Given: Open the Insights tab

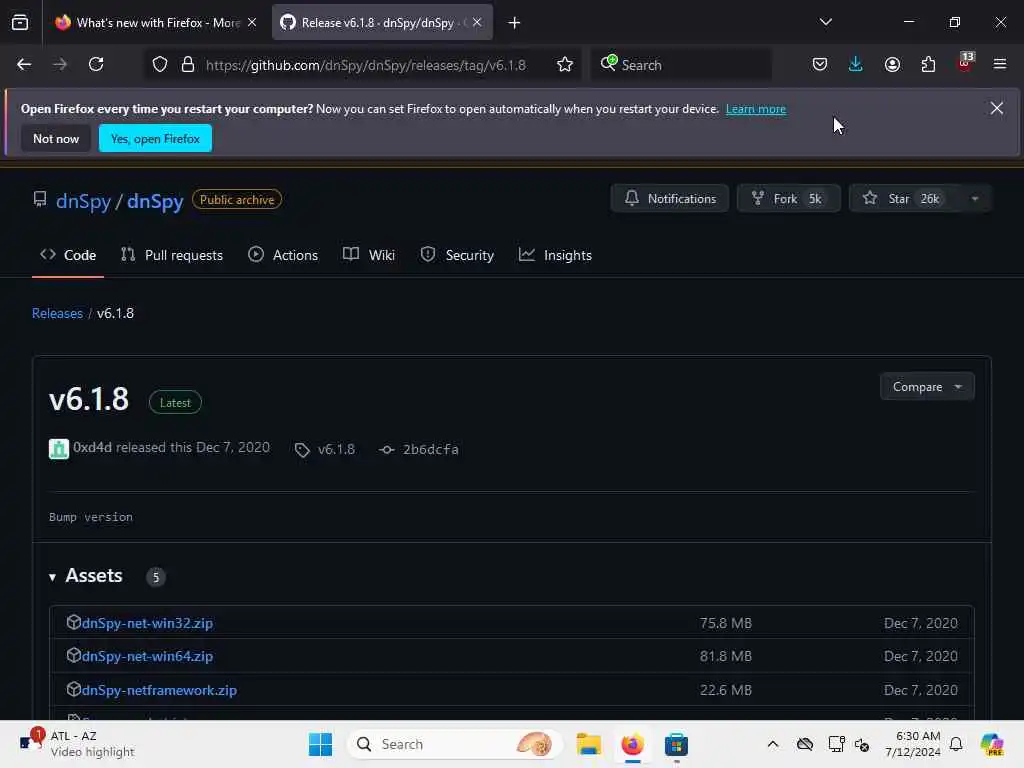Looking at the screenshot, I should click(555, 255).
